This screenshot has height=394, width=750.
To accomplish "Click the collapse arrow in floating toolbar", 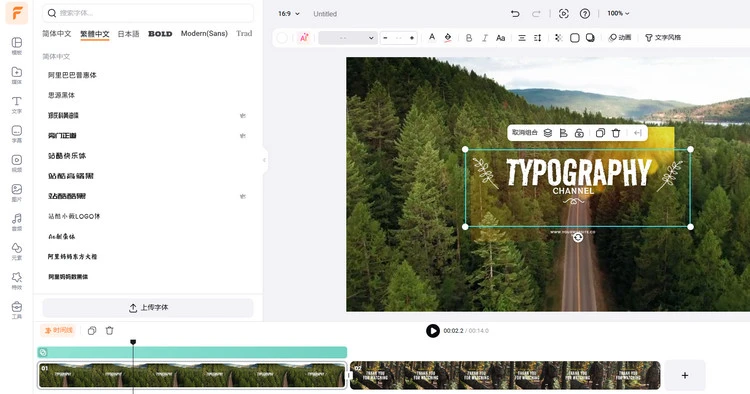I will coord(638,133).
